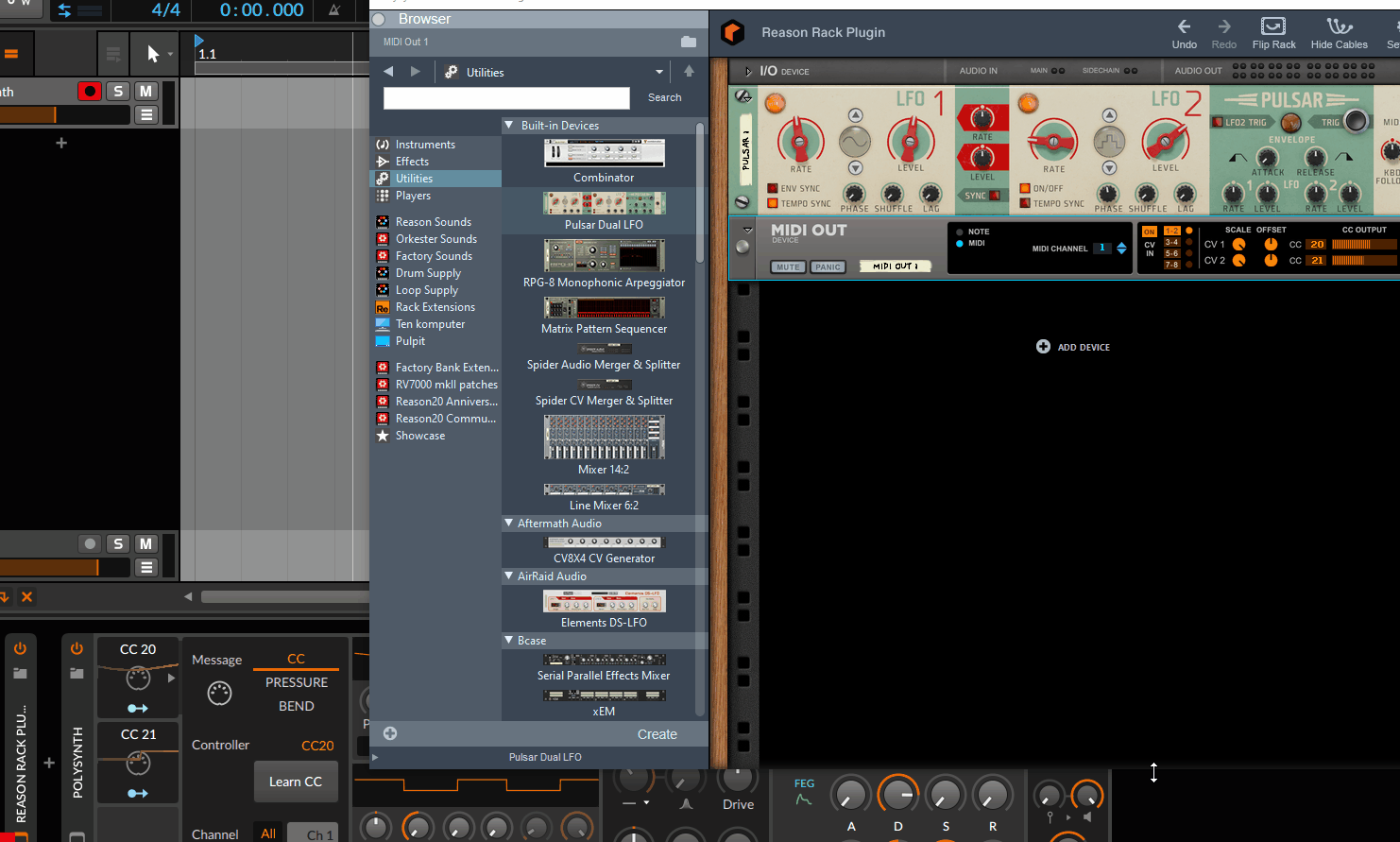This screenshot has height=842, width=1400.
Task: Go back using the Browser left arrow
Action: (x=388, y=72)
